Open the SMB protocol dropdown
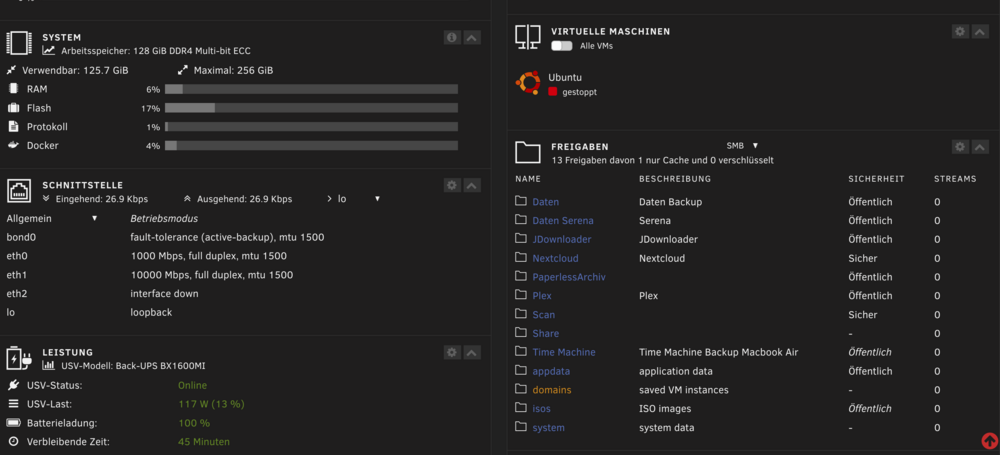The width and height of the screenshot is (1000, 455). coord(742,145)
